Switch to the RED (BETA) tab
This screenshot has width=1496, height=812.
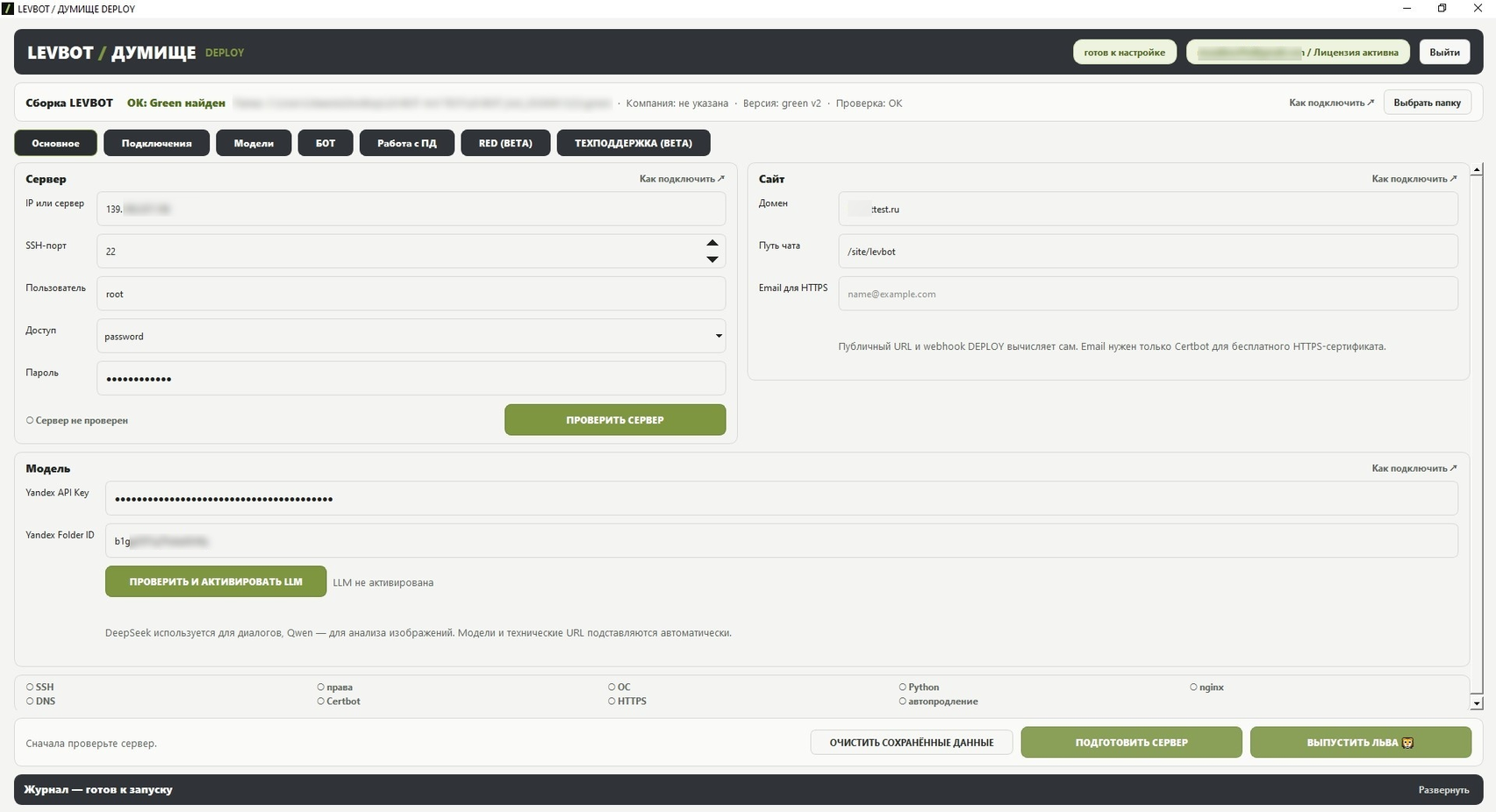pyautogui.click(x=505, y=143)
